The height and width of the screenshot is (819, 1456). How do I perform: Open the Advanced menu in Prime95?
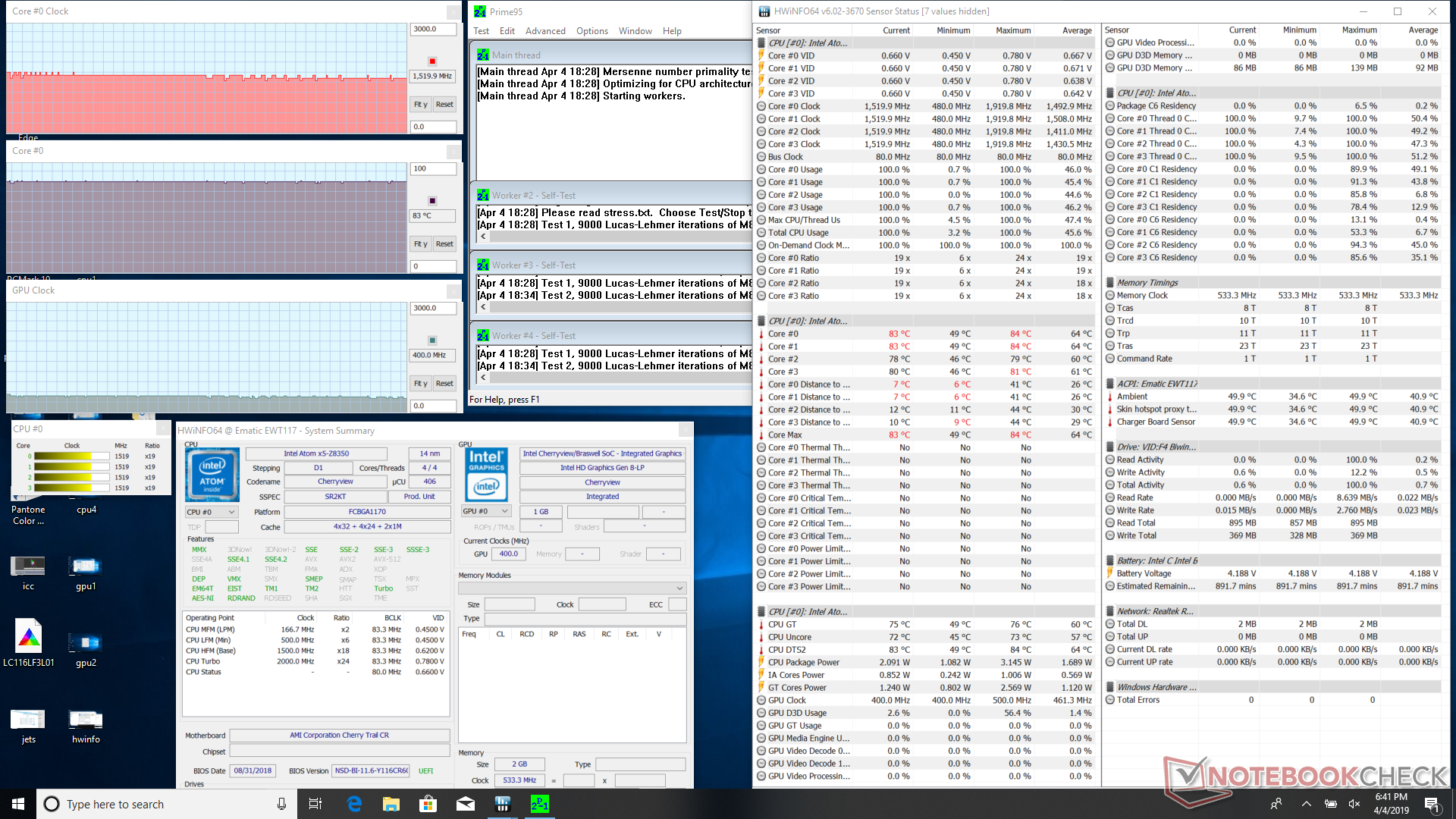[x=545, y=31]
